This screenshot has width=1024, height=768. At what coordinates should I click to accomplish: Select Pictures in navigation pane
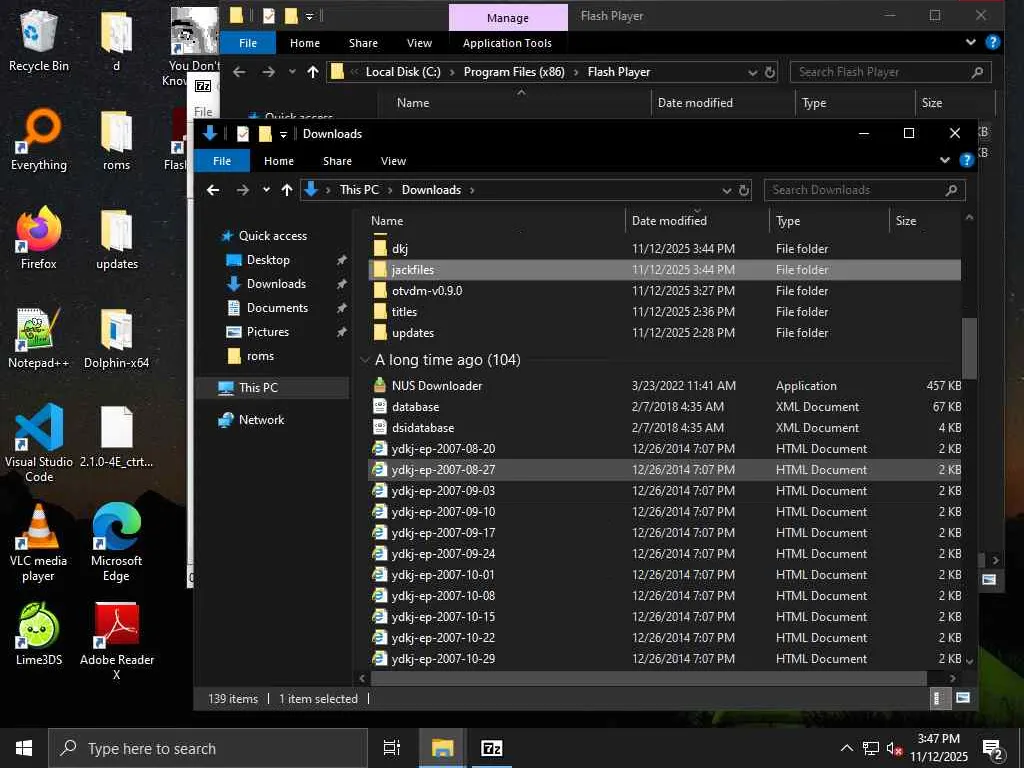[x=267, y=332]
